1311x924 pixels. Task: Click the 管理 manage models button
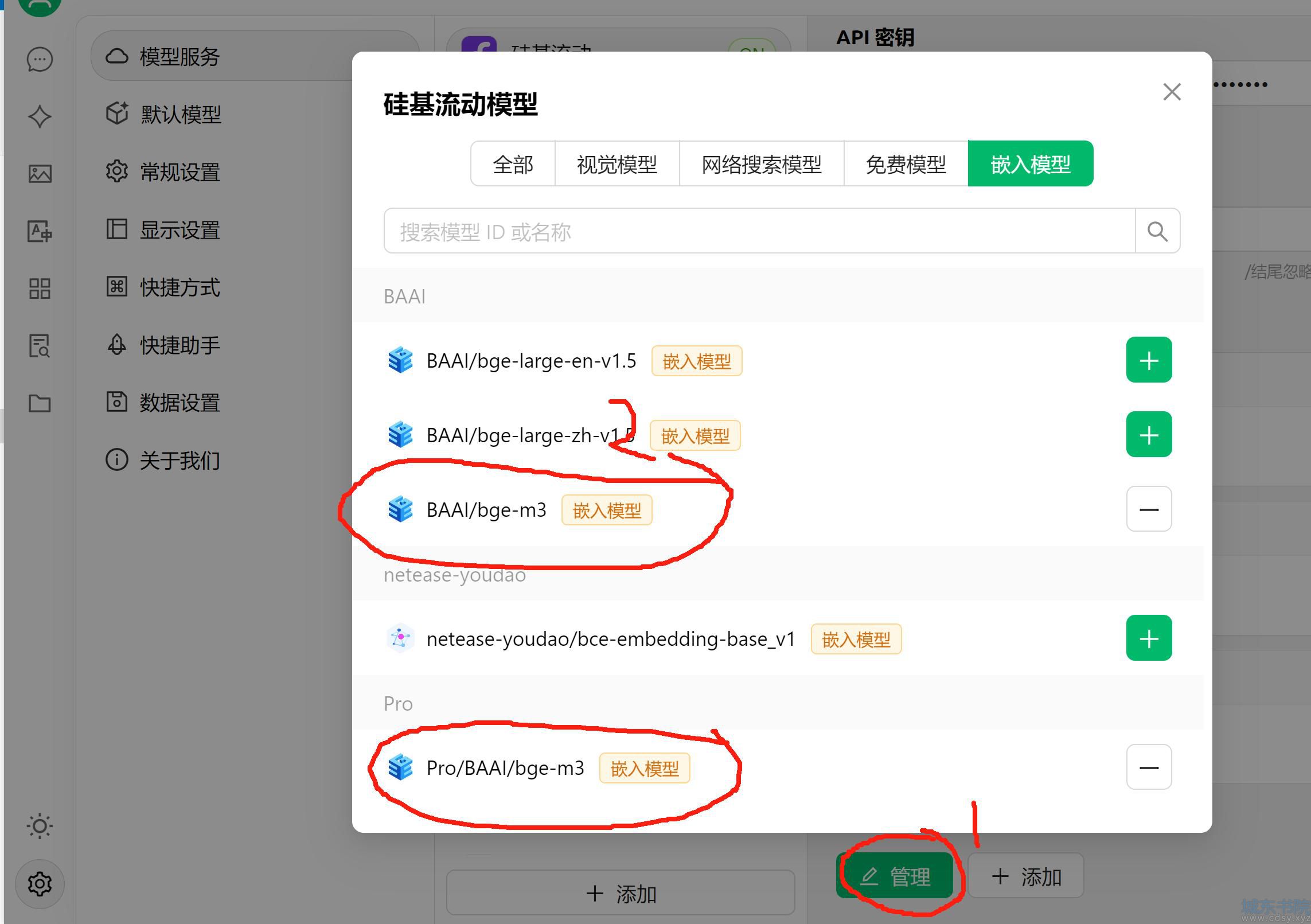(895, 876)
